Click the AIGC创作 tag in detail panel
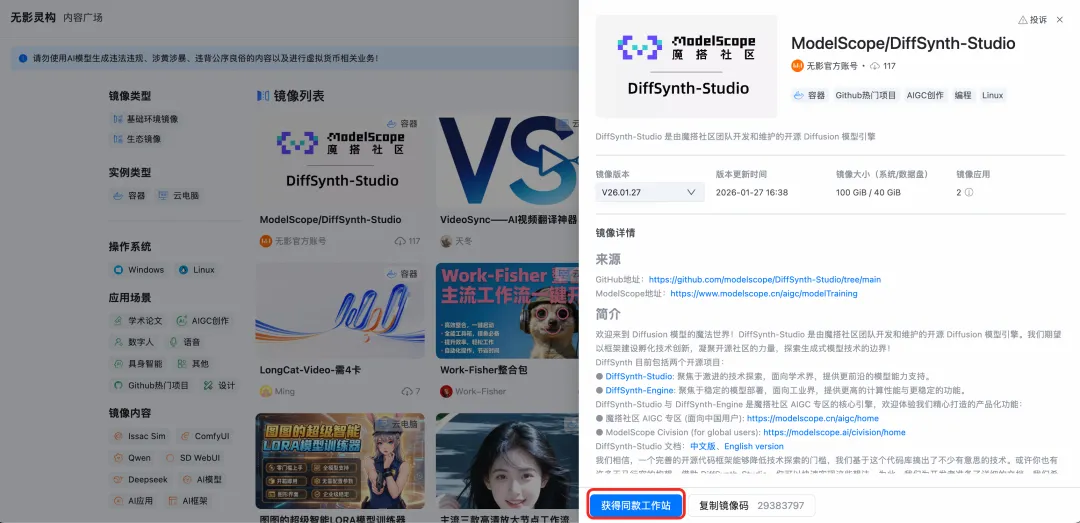 [x=925, y=95]
